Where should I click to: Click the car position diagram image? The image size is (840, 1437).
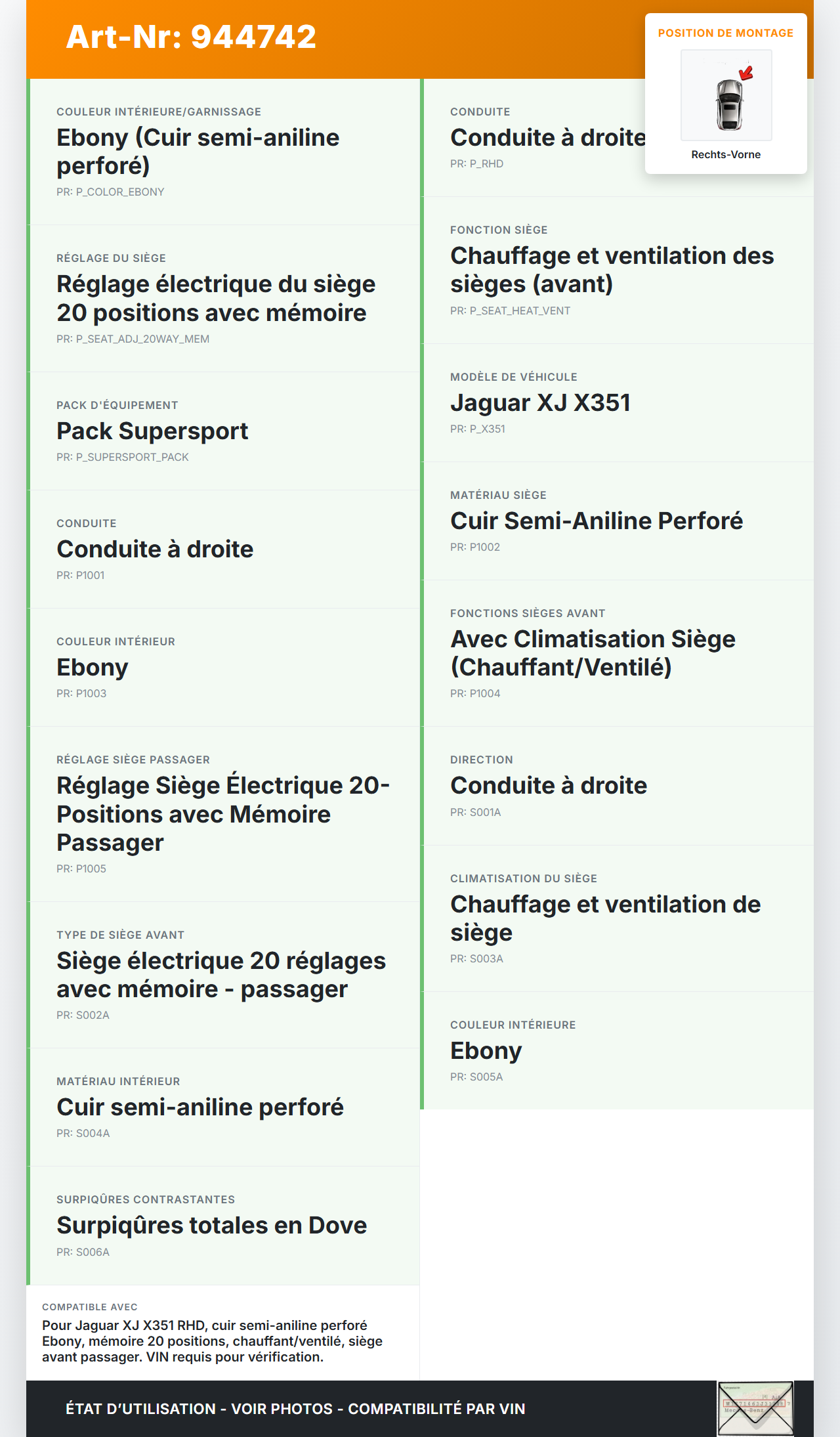726,95
